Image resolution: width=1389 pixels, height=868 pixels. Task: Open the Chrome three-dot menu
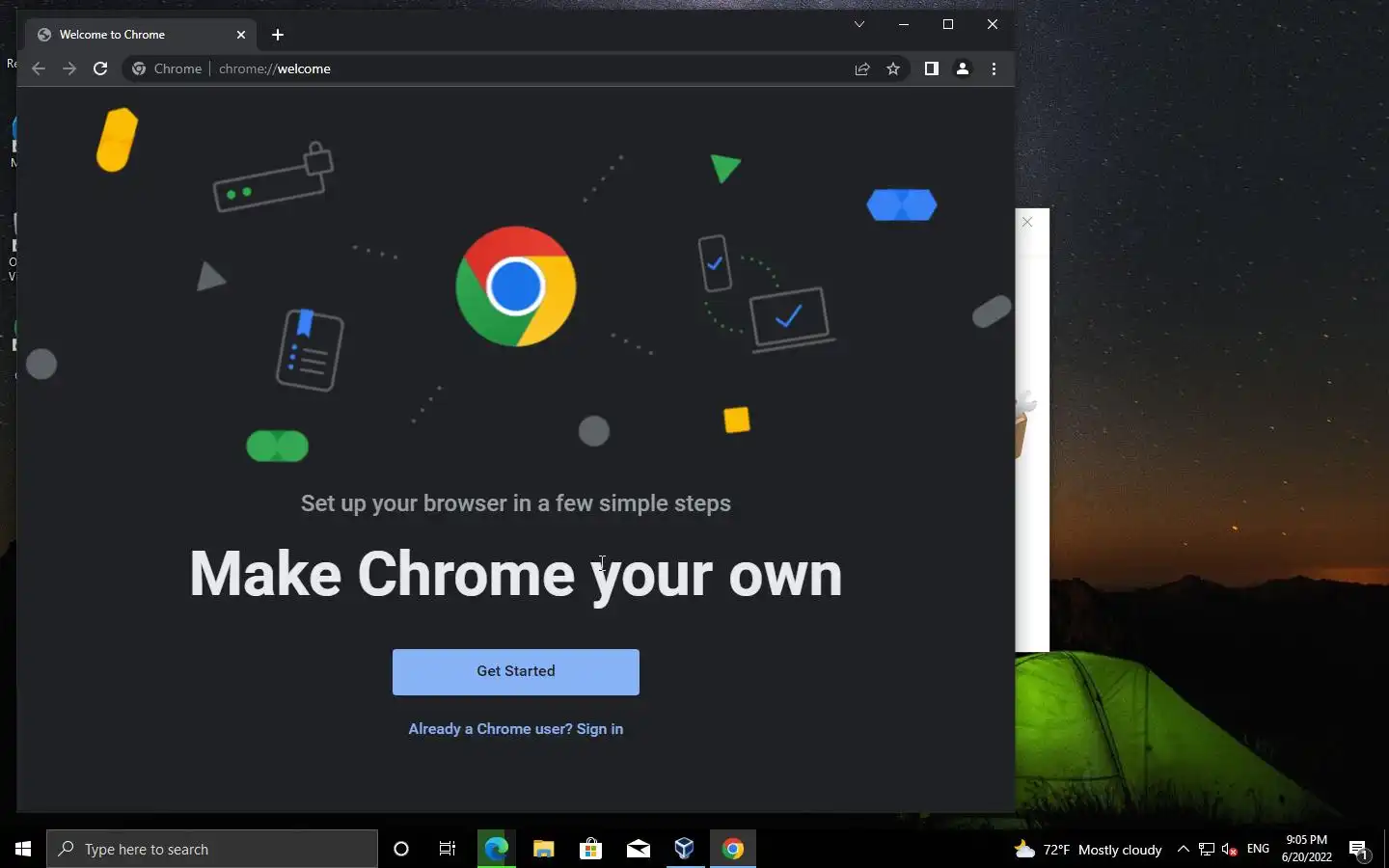(x=994, y=68)
